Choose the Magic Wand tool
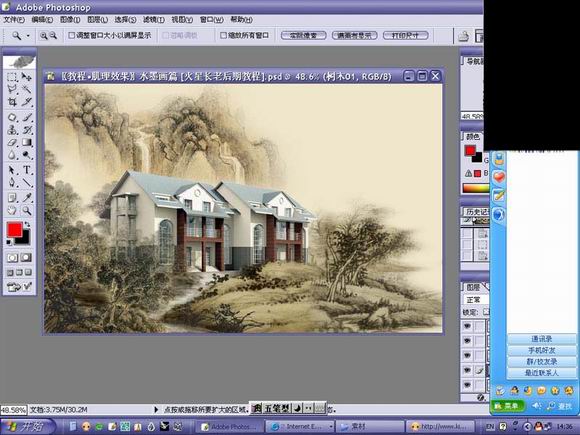The height and width of the screenshot is (435, 580). 27,89
